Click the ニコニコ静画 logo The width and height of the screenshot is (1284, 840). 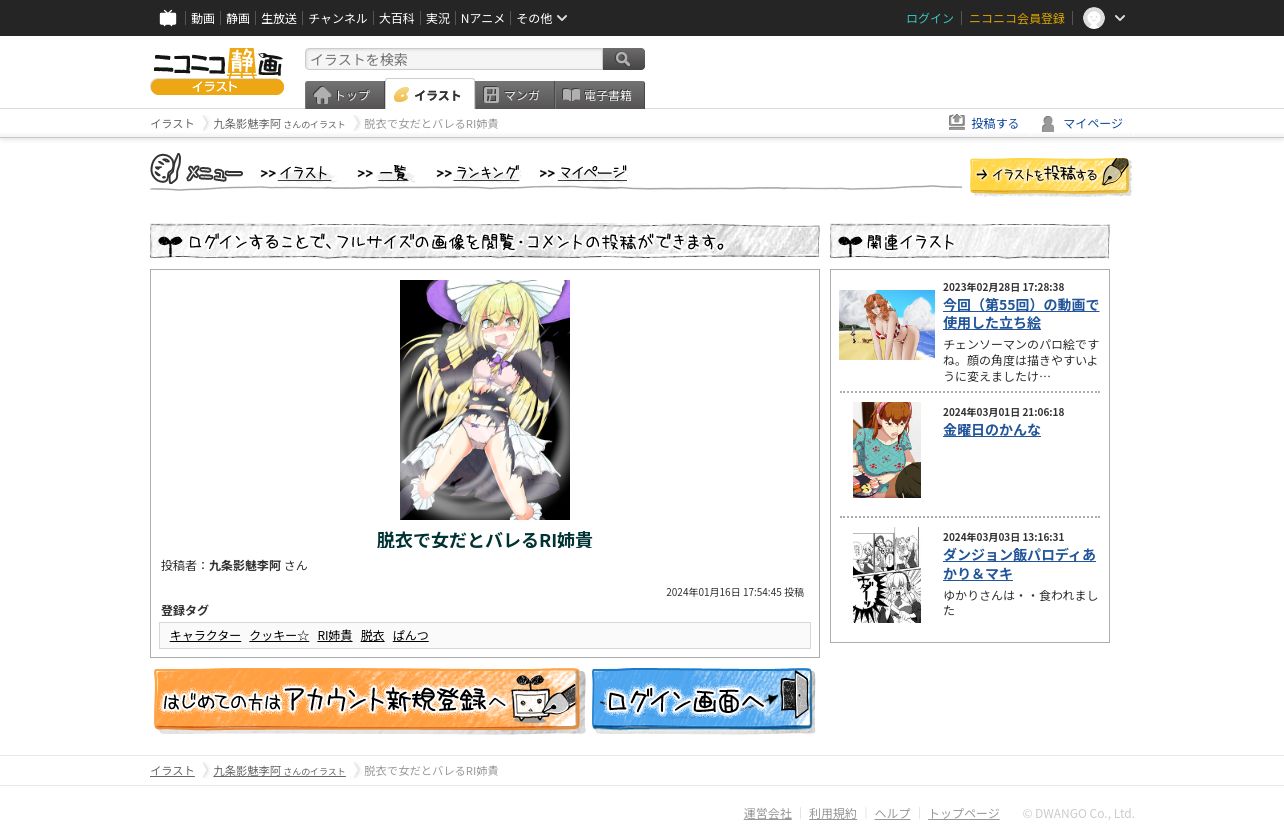pos(217,72)
